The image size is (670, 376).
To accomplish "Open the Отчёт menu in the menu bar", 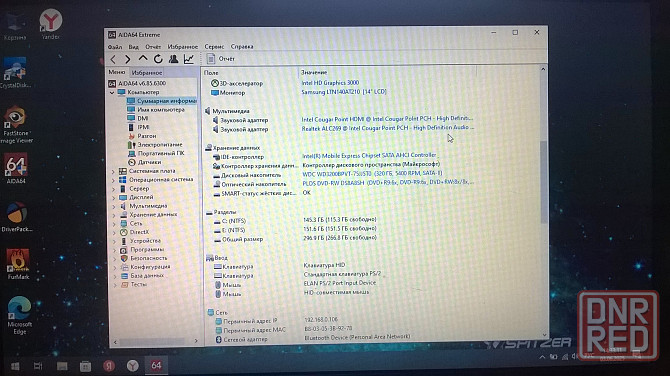I will 153,47.
